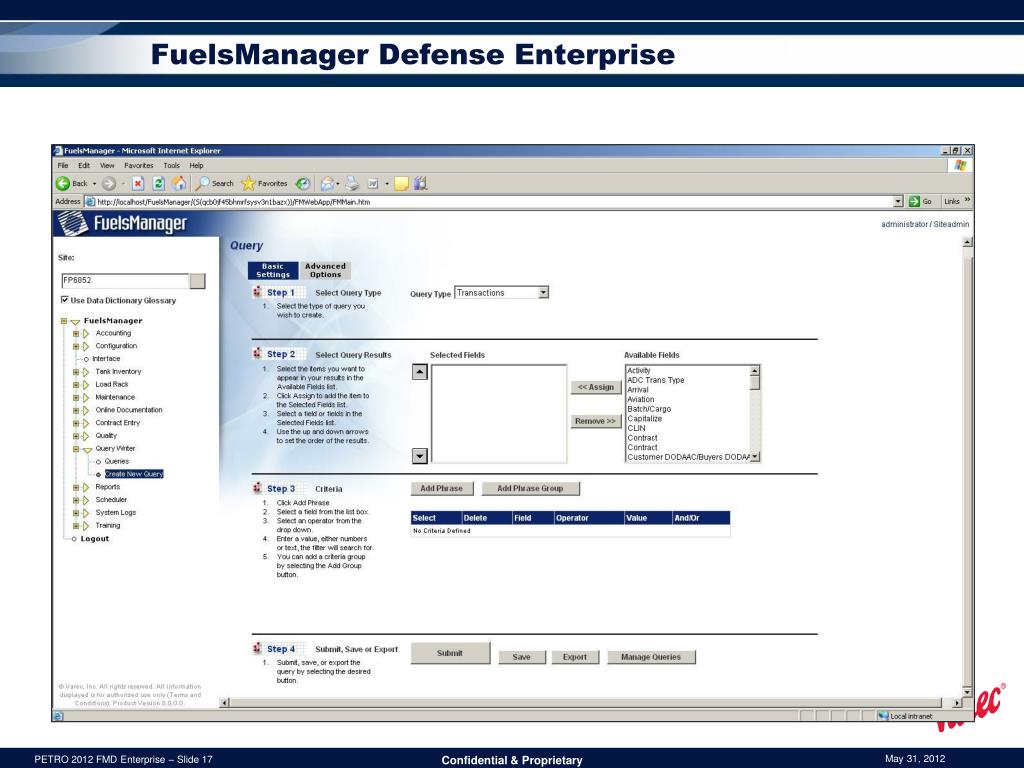Open the Search magnifier in the toolbar
The width and height of the screenshot is (1024, 768).
tap(202, 184)
